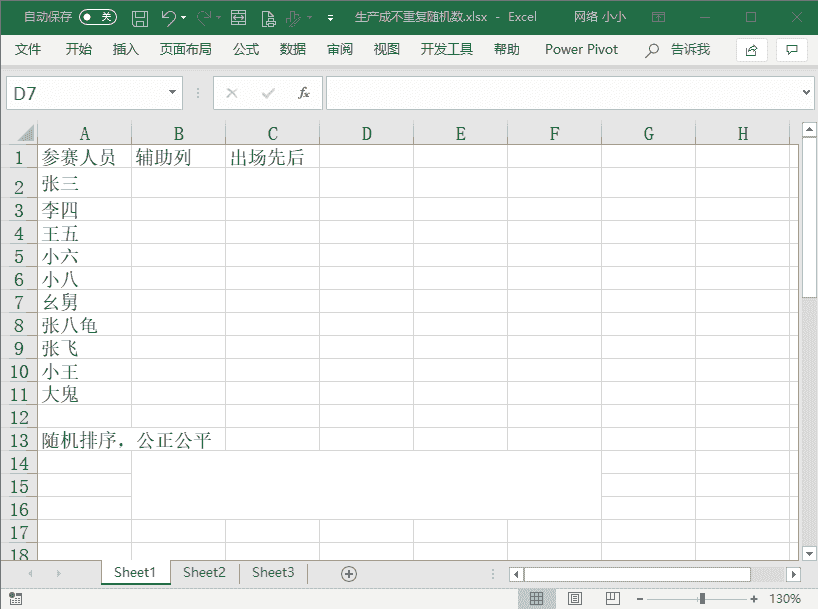Select cell containing 辅助列
This screenshot has width=818, height=609.
click(x=178, y=157)
